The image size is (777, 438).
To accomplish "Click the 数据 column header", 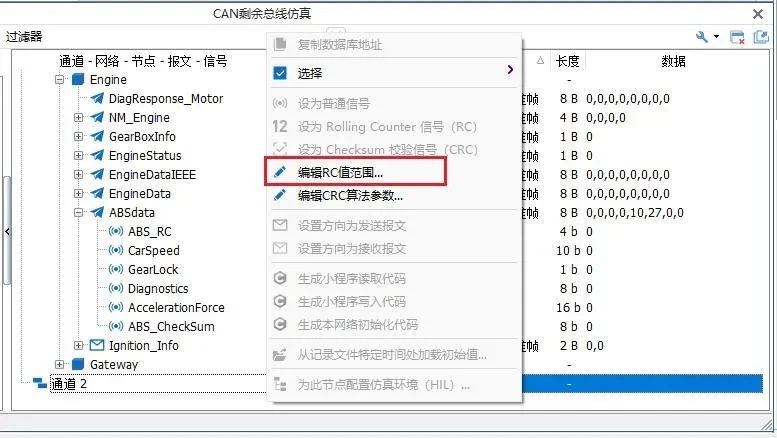I will tap(673, 61).
